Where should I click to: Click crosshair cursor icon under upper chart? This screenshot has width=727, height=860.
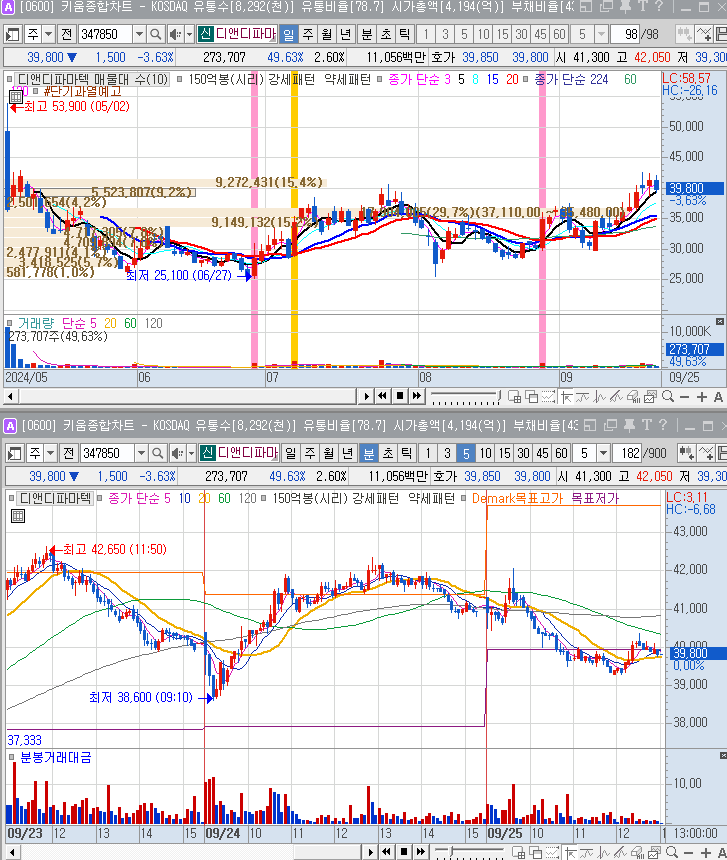566,397
